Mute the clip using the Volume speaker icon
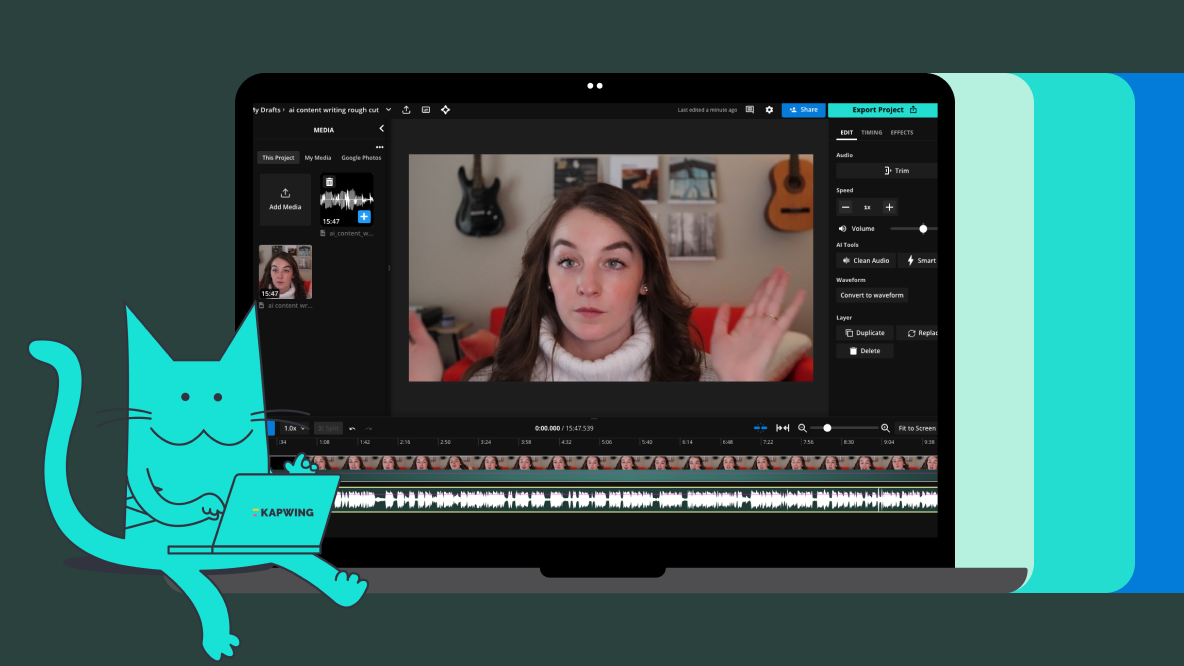This screenshot has height=666, width=1184. coord(841,228)
